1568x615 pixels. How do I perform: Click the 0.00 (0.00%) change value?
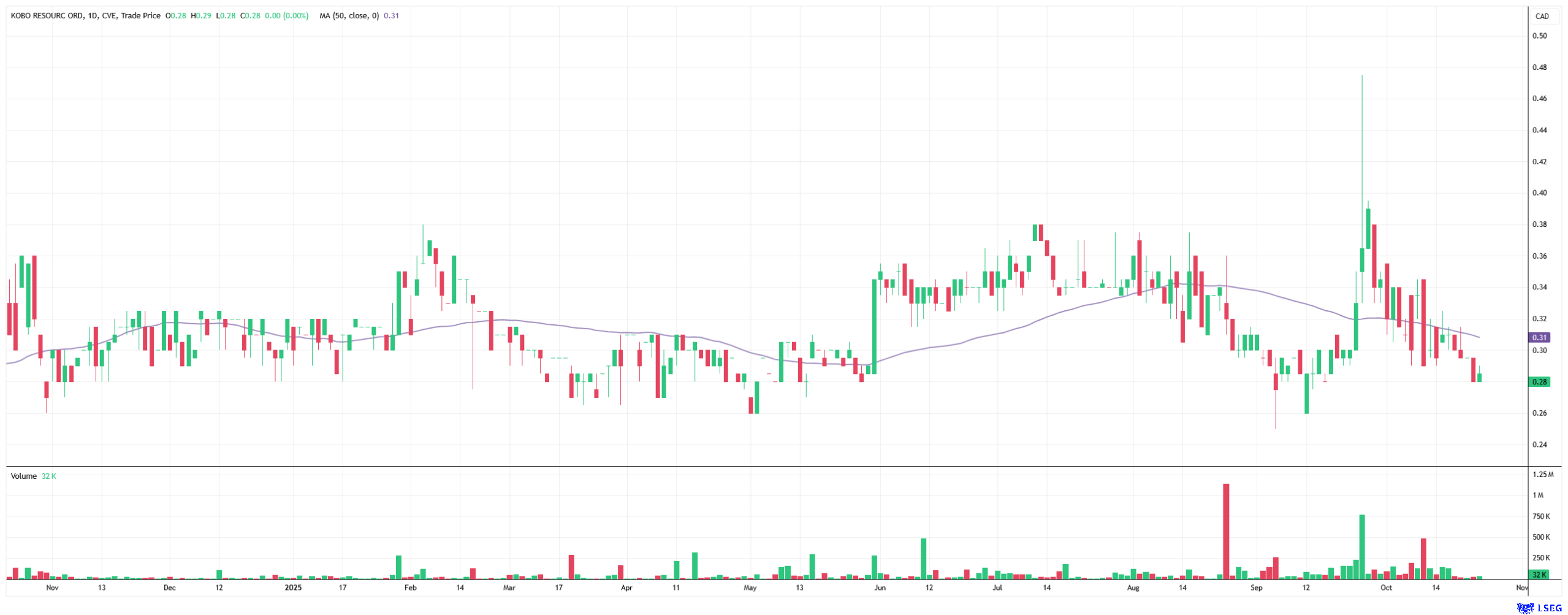tap(286, 16)
